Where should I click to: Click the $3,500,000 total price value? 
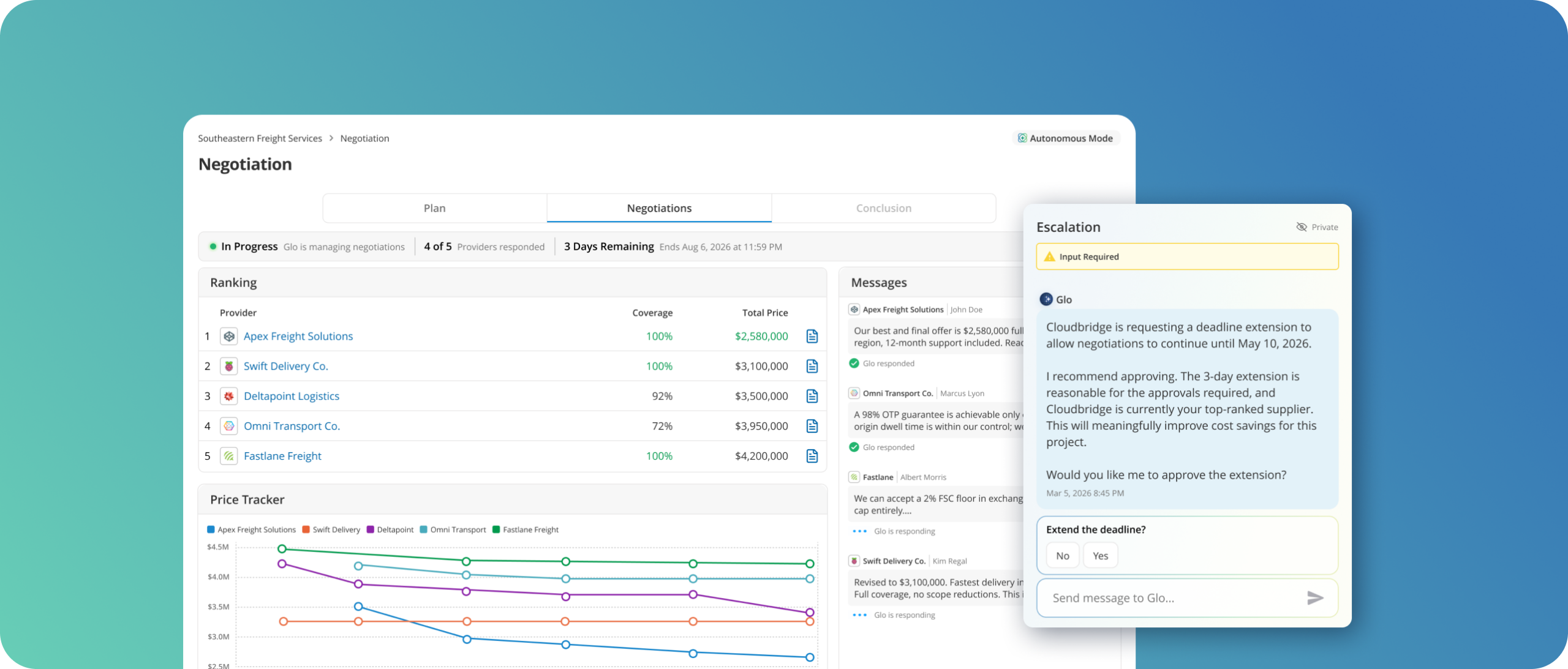(761, 396)
